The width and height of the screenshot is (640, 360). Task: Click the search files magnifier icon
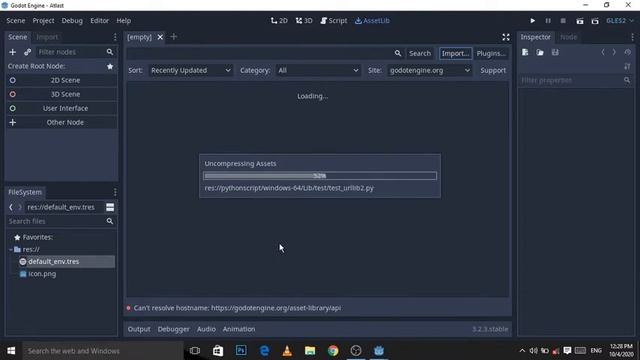[110, 221]
